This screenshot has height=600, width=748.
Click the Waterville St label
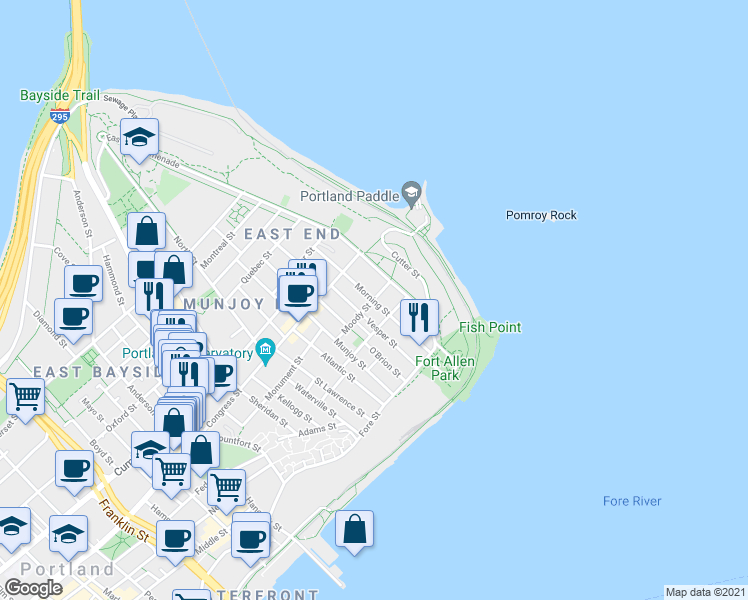315,400
